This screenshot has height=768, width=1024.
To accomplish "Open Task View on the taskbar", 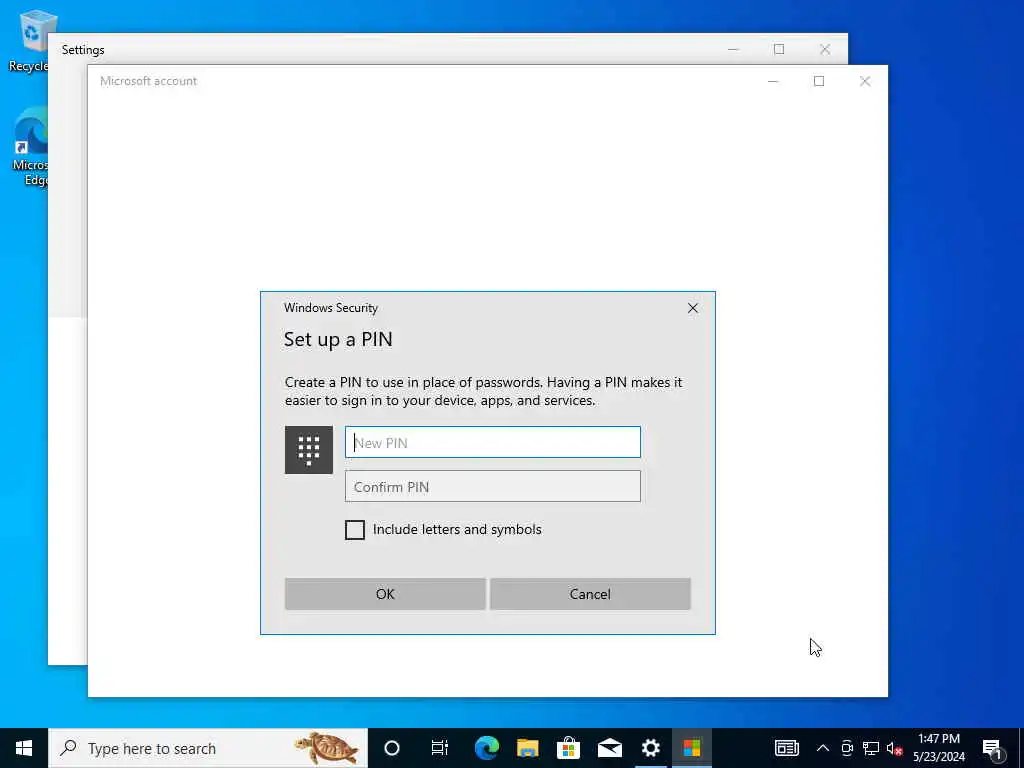I will (440, 748).
